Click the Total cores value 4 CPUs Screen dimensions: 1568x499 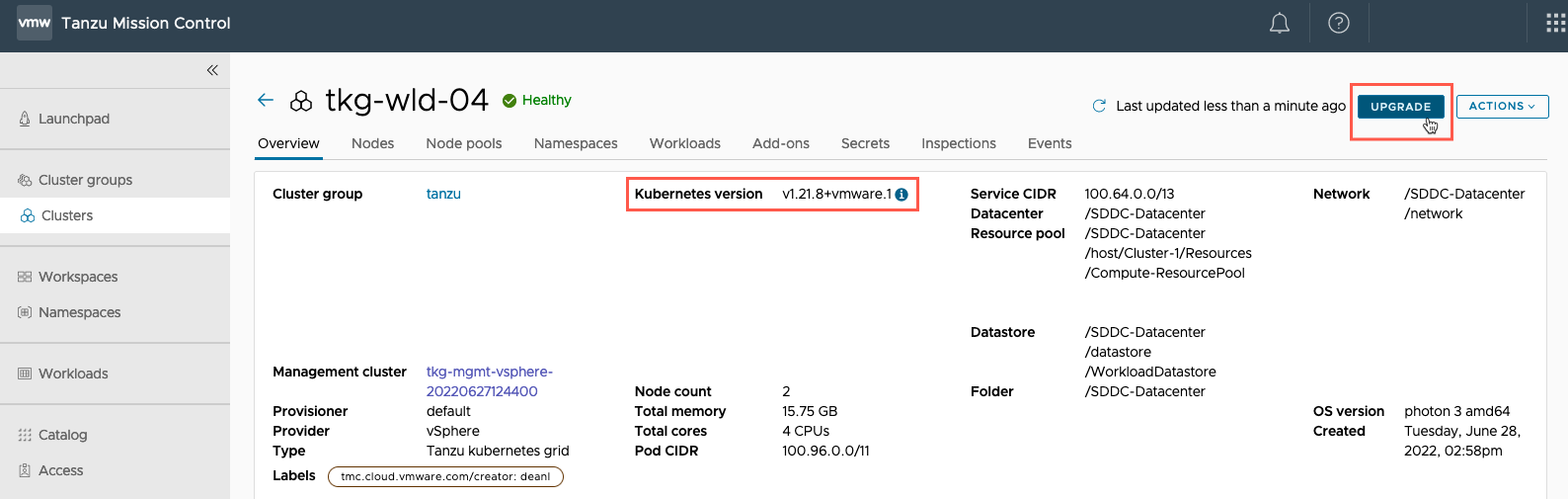[806, 431]
